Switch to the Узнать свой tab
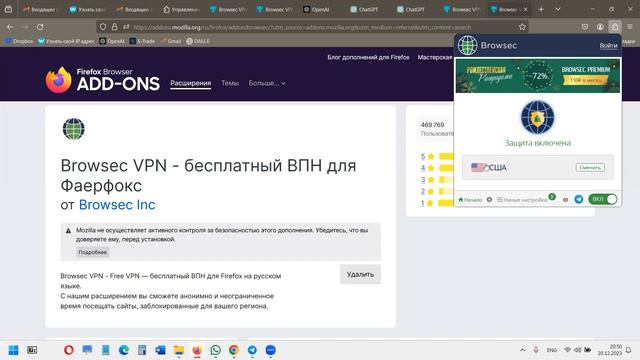 click(87, 9)
